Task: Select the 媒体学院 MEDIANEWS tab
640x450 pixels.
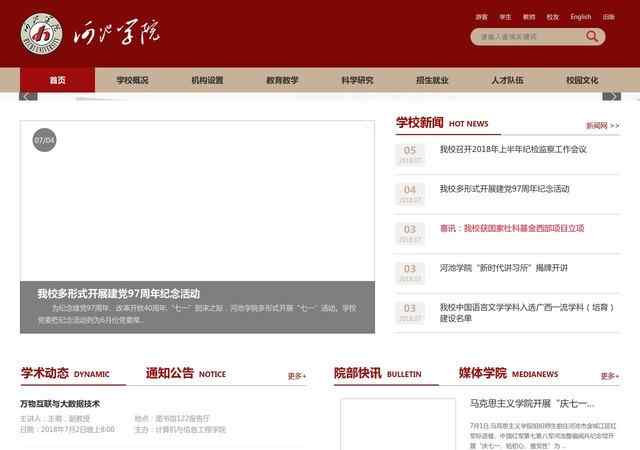Action: click(508, 373)
